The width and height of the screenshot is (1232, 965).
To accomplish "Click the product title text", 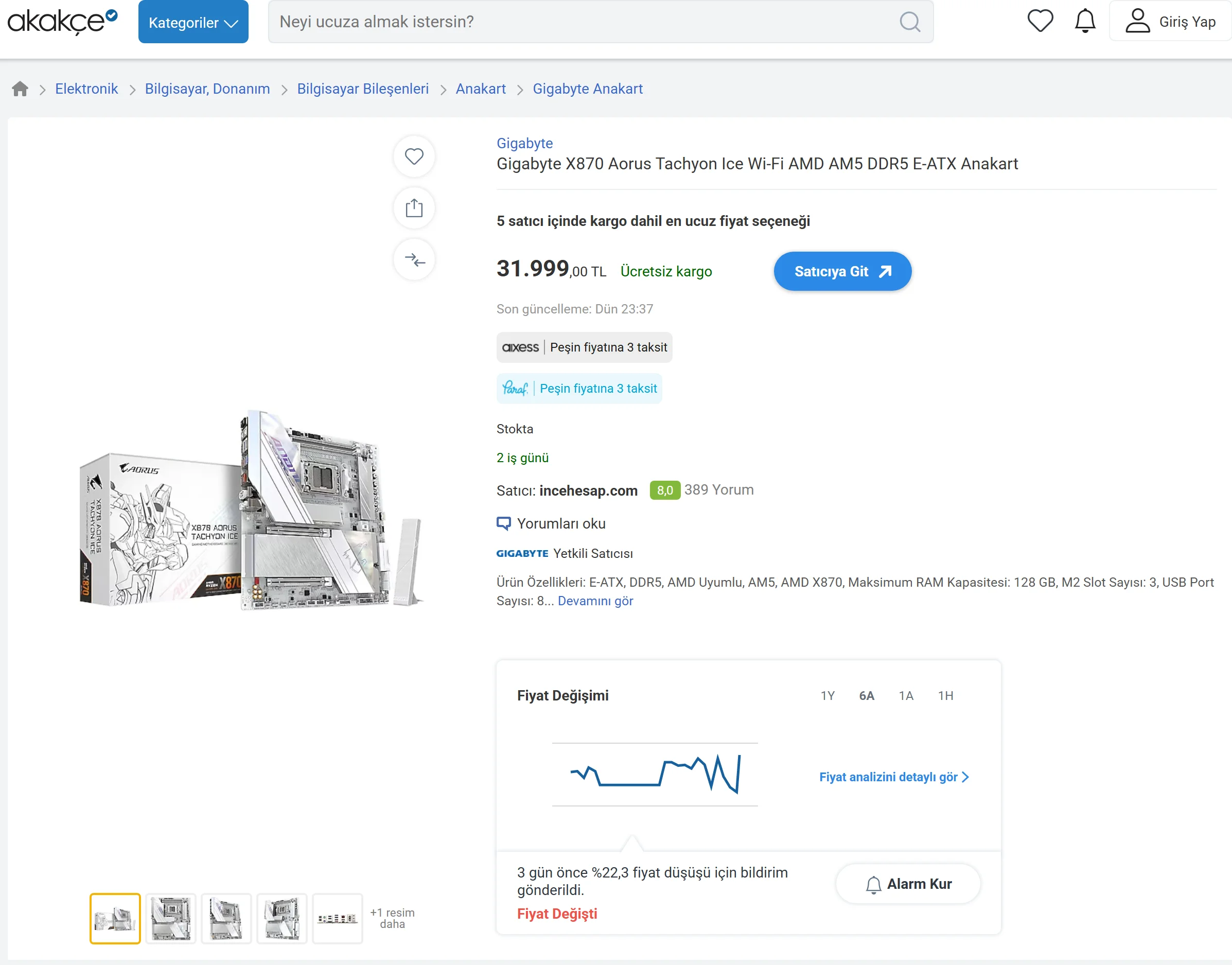I will [x=757, y=164].
